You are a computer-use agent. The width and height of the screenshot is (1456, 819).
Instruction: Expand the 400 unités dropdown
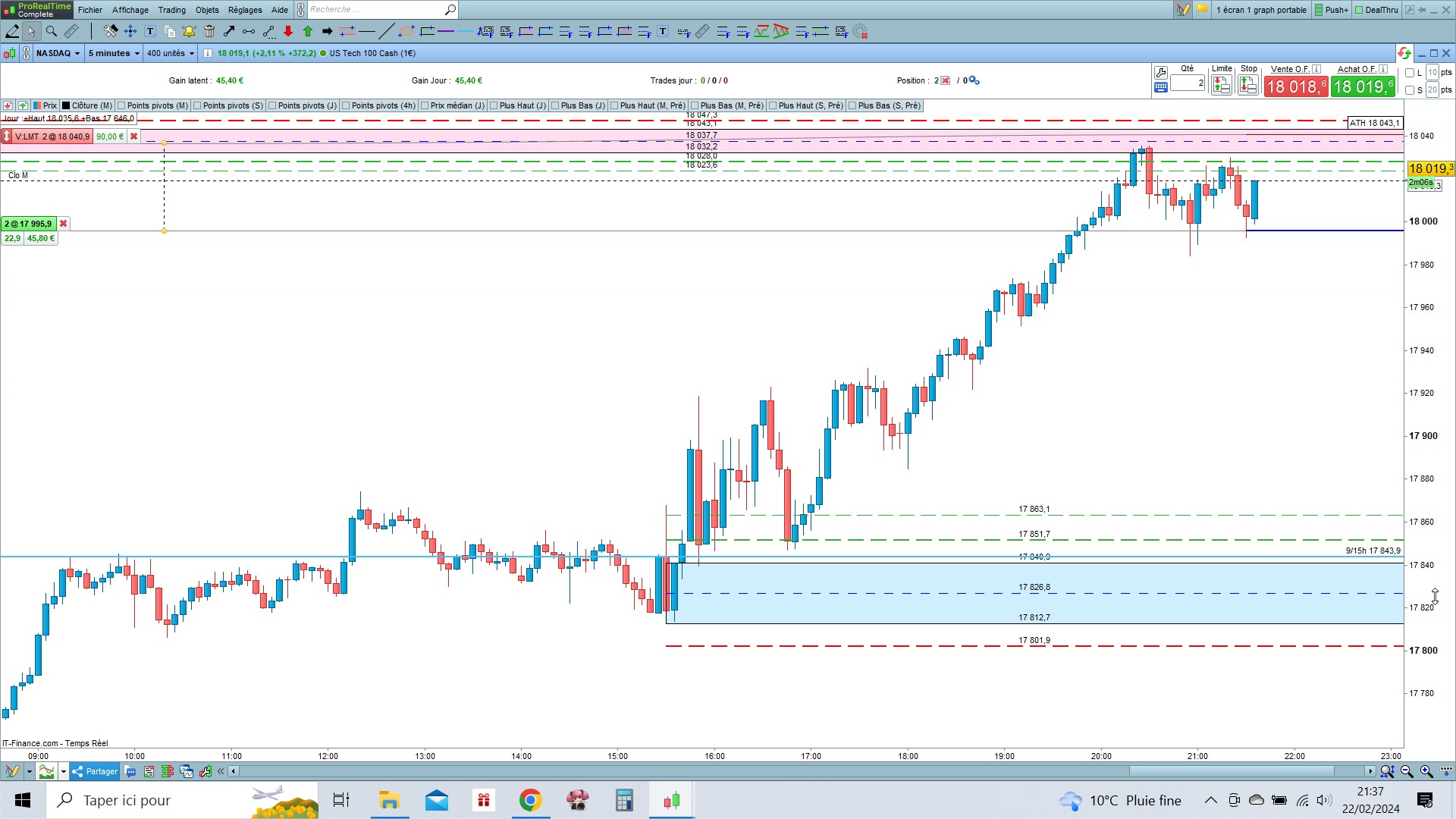[171, 53]
